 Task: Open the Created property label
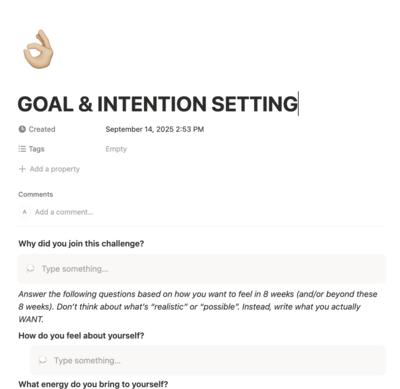42,129
